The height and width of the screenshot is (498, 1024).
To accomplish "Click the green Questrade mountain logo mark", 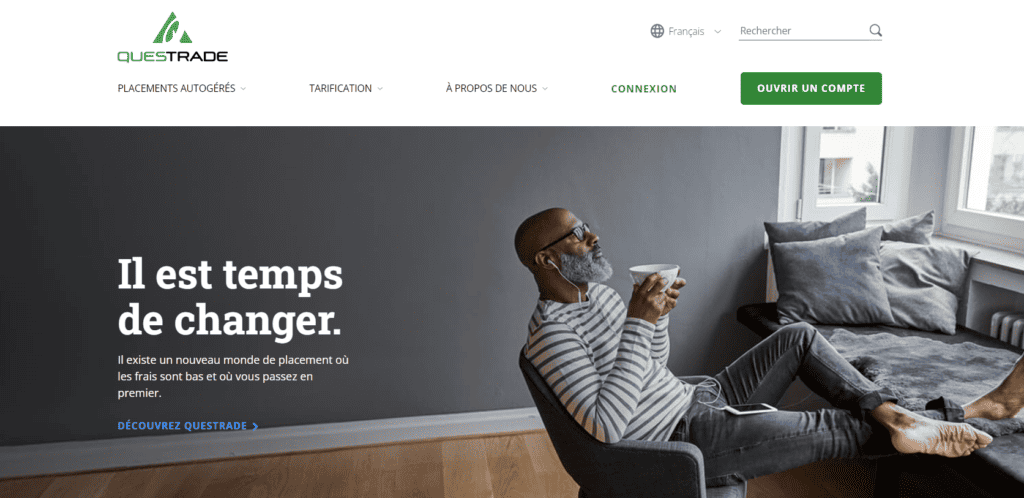I will 172,28.
